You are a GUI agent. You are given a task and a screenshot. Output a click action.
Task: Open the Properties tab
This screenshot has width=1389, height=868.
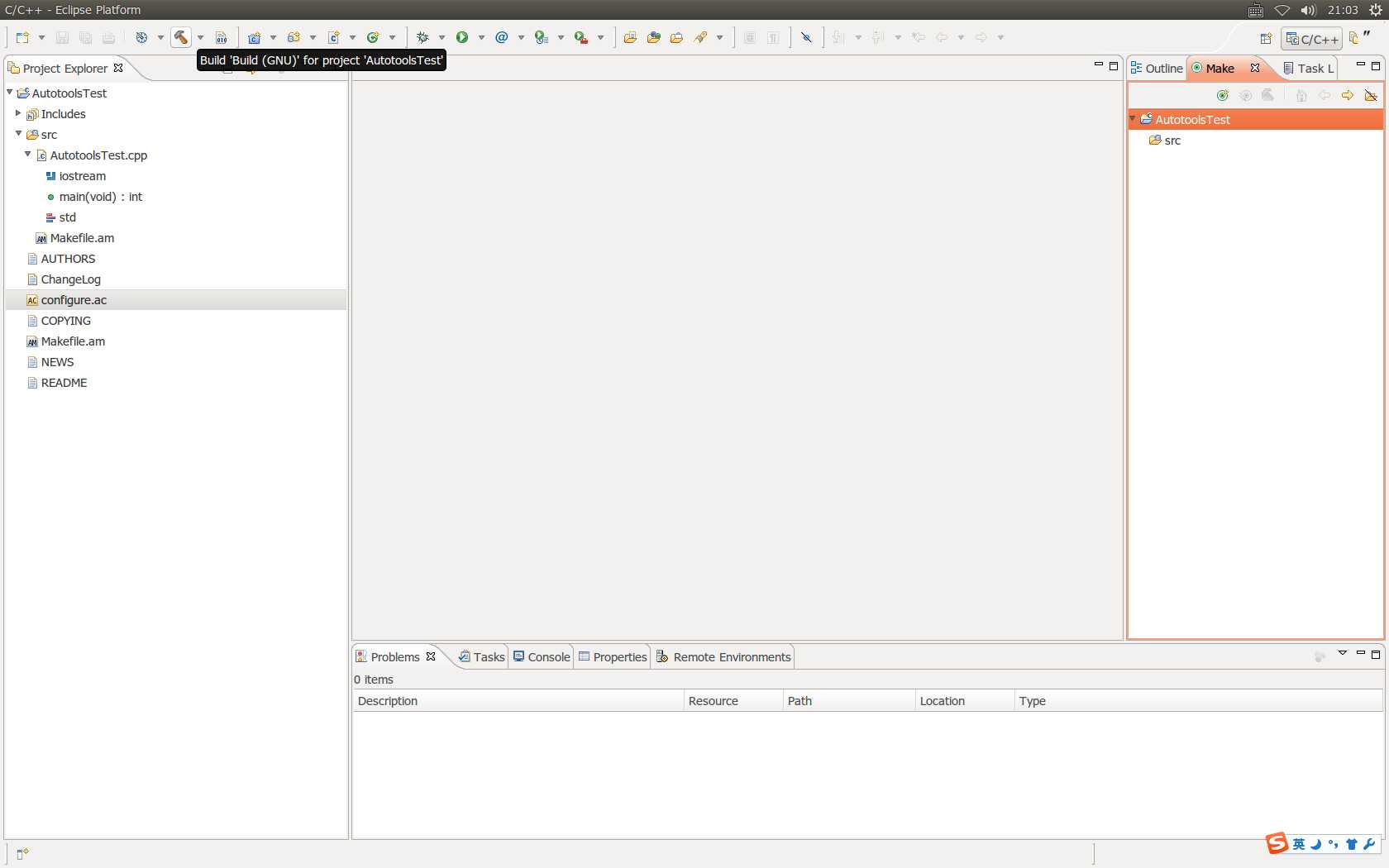pos(613,657)
